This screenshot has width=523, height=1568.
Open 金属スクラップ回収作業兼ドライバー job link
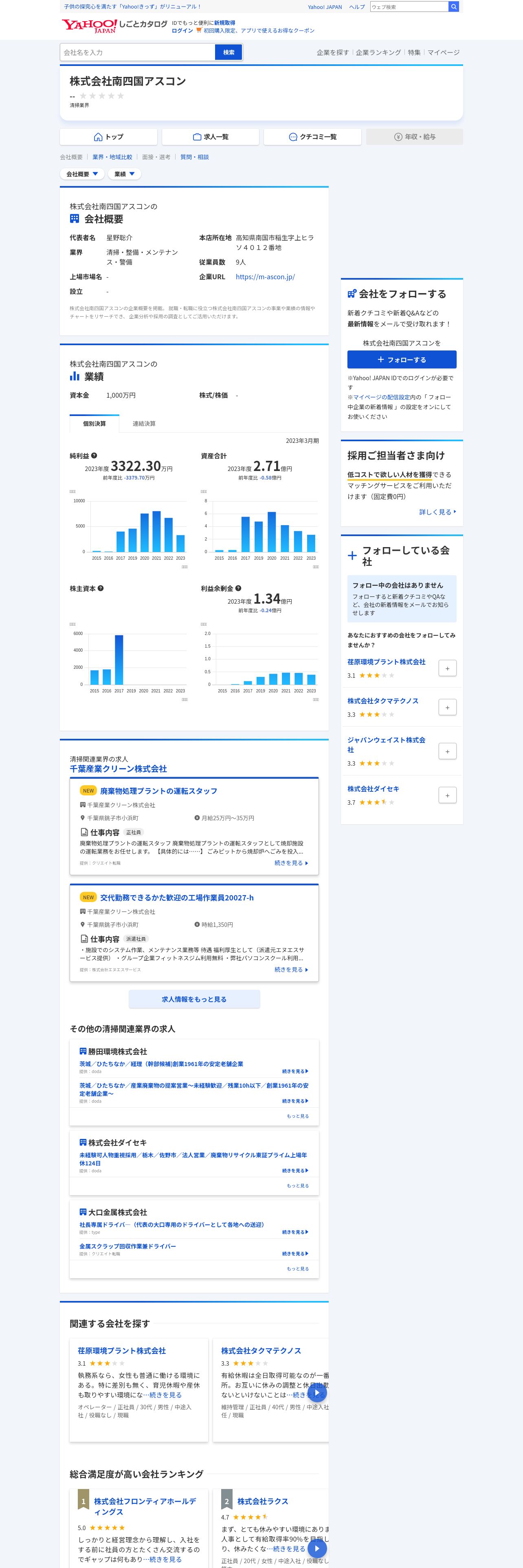(127, 1246)
